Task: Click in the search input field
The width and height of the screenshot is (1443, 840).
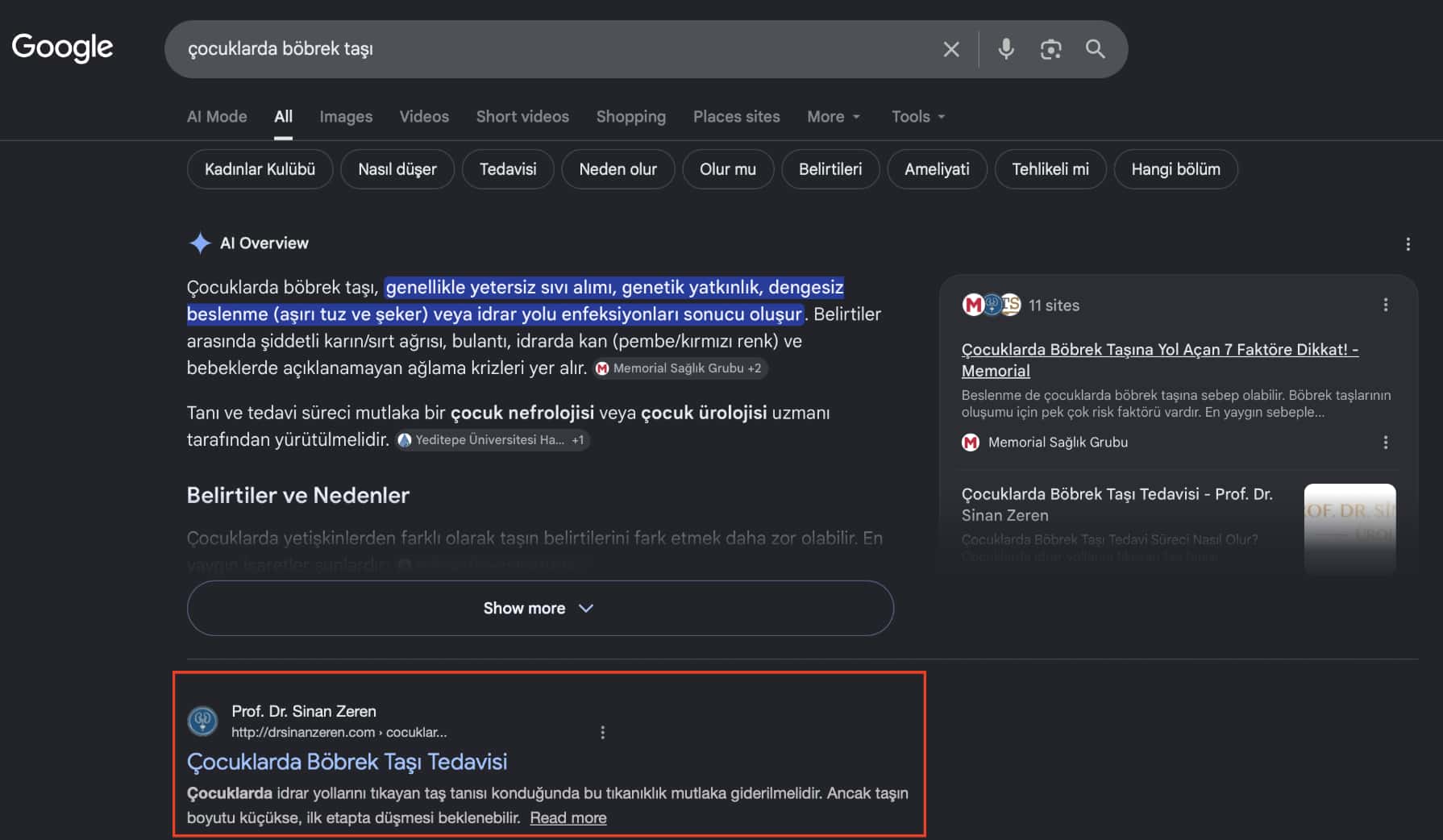Action: [x=556, y=49]
